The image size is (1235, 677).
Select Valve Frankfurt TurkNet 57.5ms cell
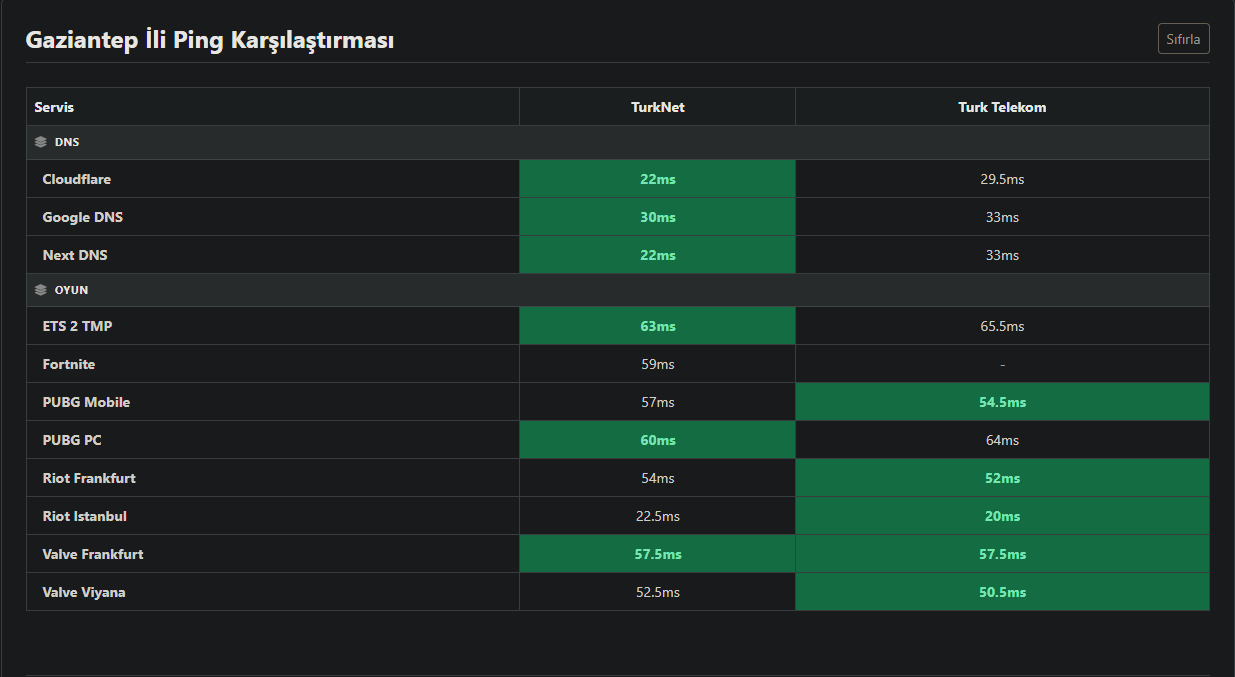pyautogui.click(x=658, y=554)
